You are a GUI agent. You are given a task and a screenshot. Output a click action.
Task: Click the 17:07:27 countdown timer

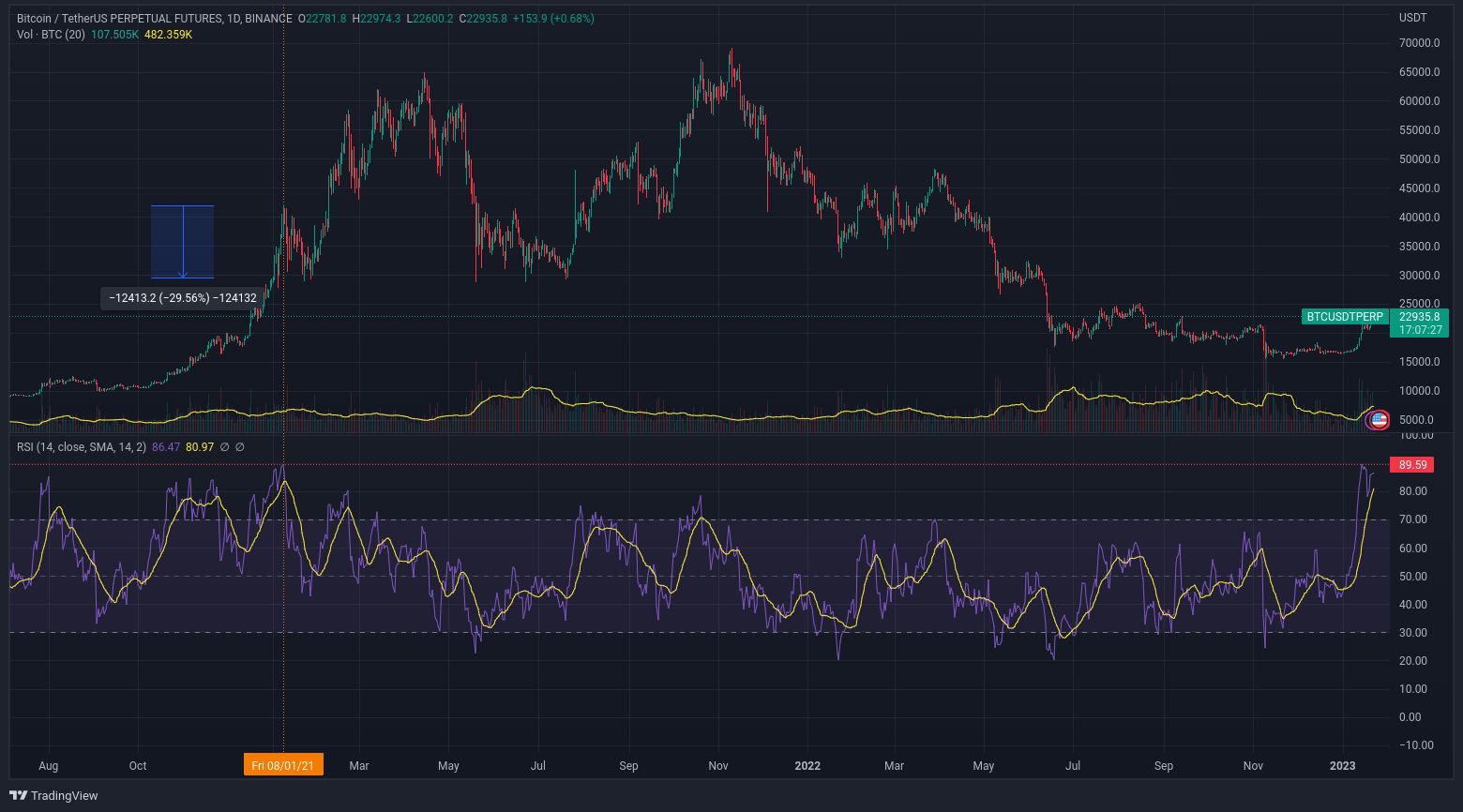click(1419, 330)
